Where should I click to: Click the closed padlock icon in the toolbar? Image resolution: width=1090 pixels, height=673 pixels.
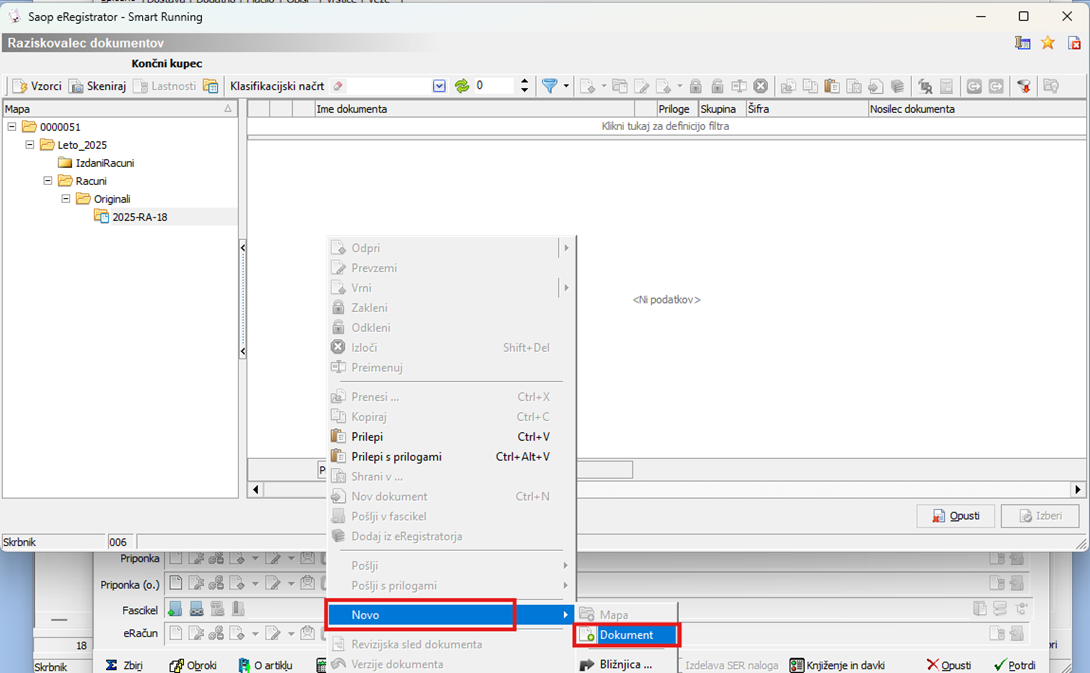[695, 86]
